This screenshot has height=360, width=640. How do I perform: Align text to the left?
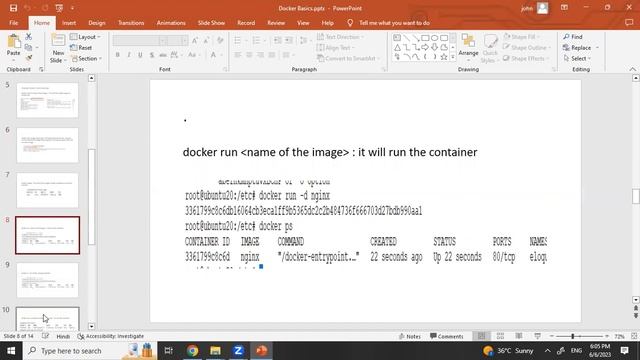click(238, 55)
